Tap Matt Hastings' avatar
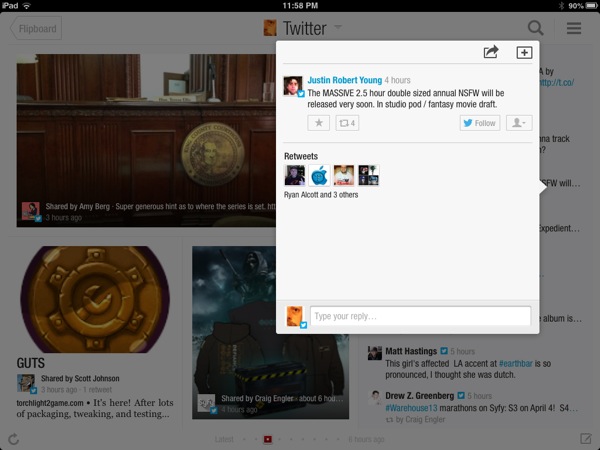 pyautogui.click(x=375, y=353)
